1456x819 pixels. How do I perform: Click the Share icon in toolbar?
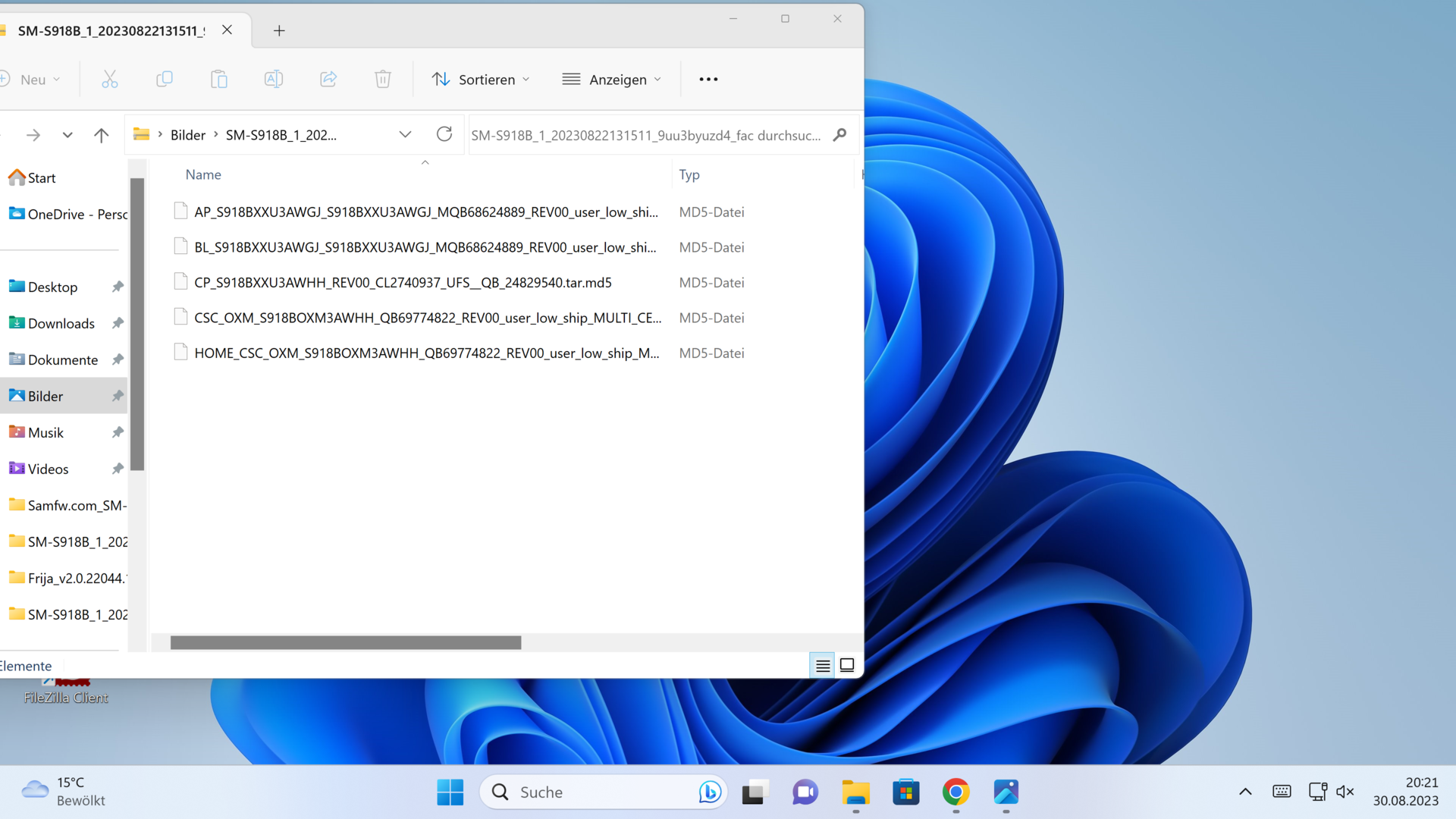pos(328,80)
